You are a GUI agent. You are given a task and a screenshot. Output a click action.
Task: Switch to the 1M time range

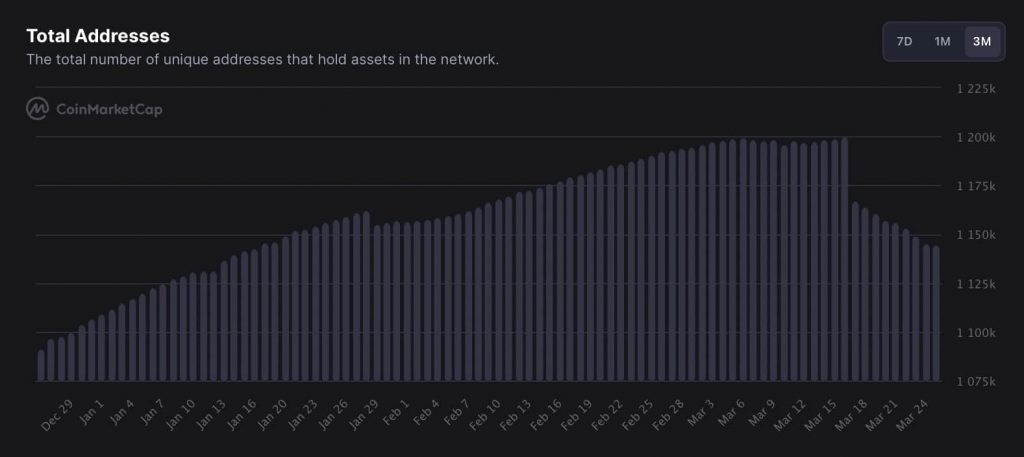coord(942,42)
